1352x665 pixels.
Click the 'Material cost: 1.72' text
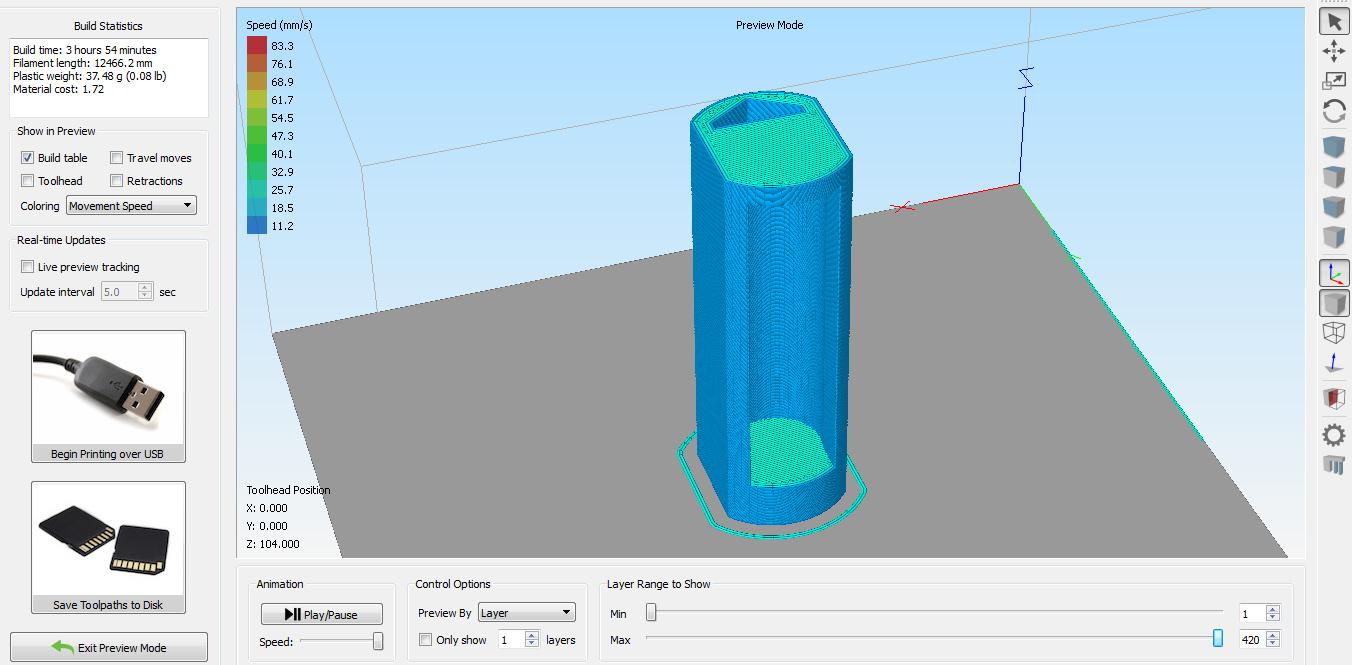58,89
